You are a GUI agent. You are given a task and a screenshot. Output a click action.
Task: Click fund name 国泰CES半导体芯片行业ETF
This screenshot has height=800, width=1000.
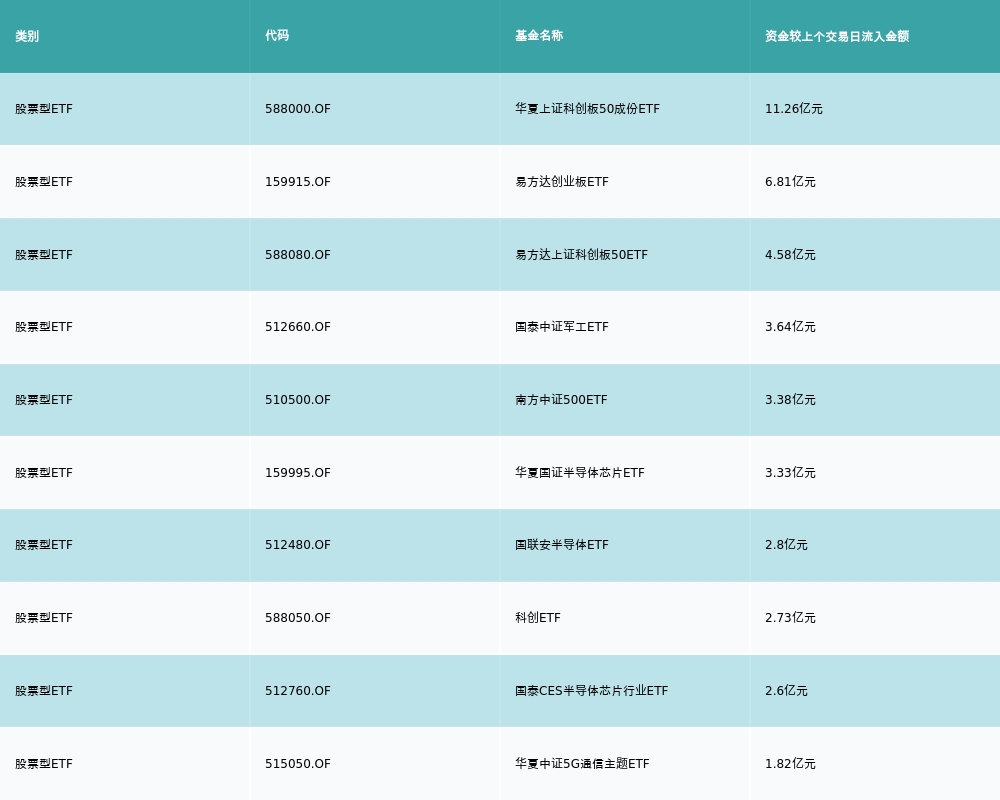point(592,691)
